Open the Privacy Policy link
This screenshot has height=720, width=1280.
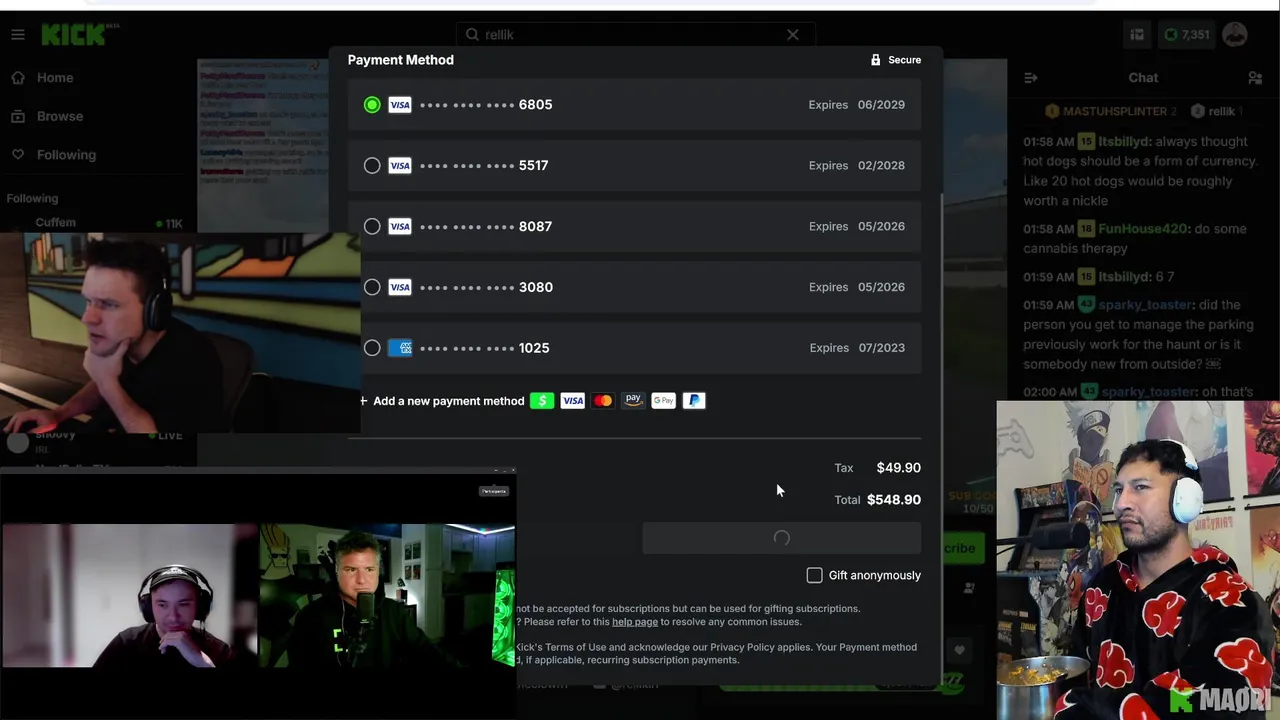pyautogui.click(x=742, y=647)
